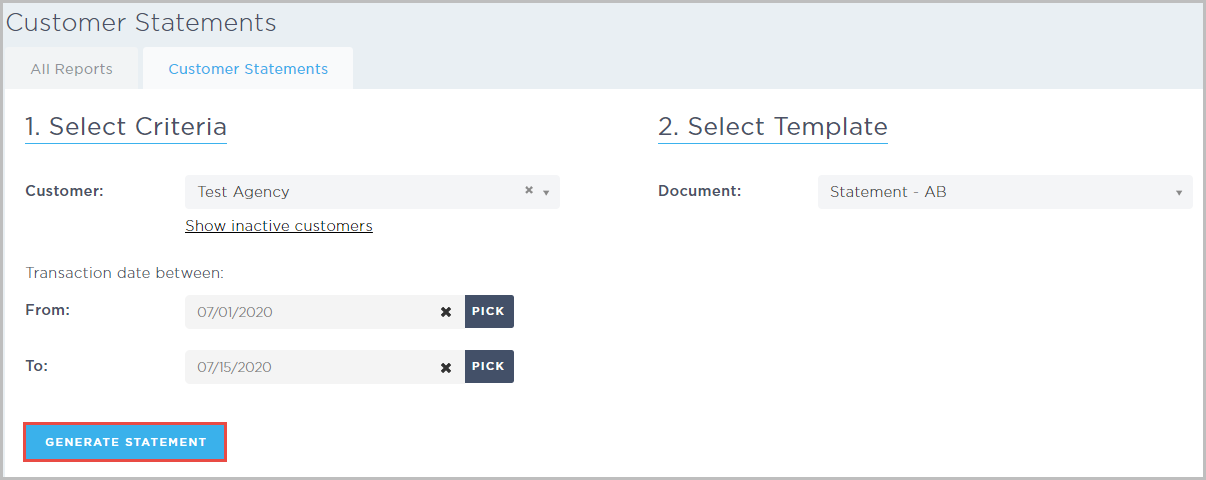Click the From date field
Viewport: 1206px width, 480px height.
coord(310,312)
